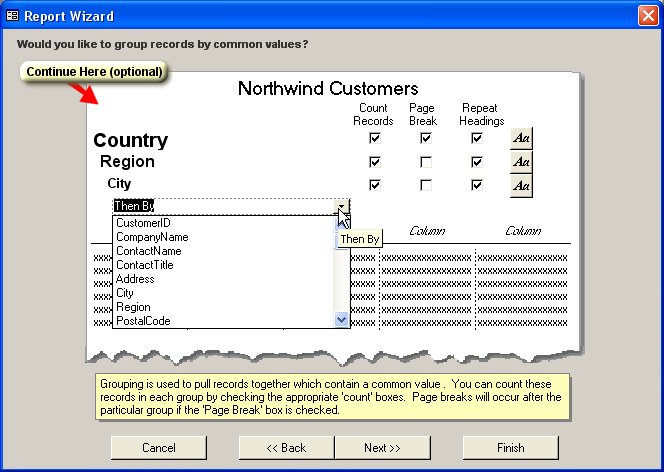Choose PostalCode from the Then By list
Viewport: 664px width, 472px height.
(224, 320)
